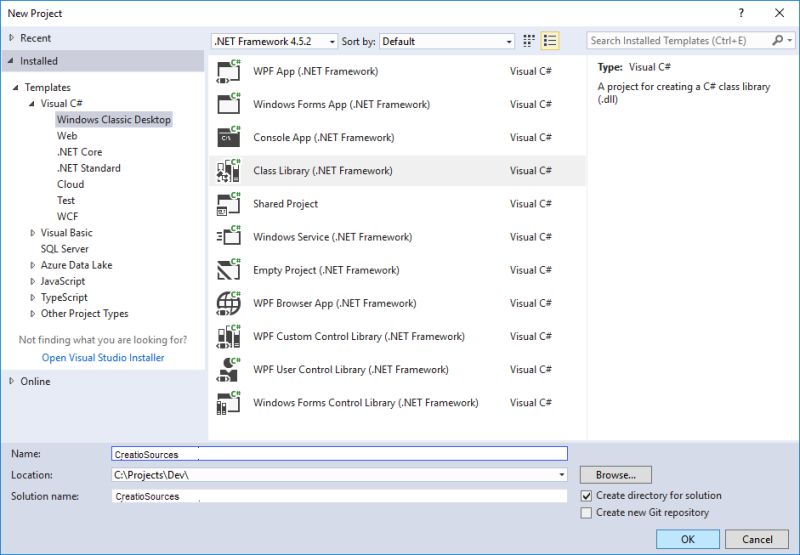Select WPF User Control Library name

(351, 370)
